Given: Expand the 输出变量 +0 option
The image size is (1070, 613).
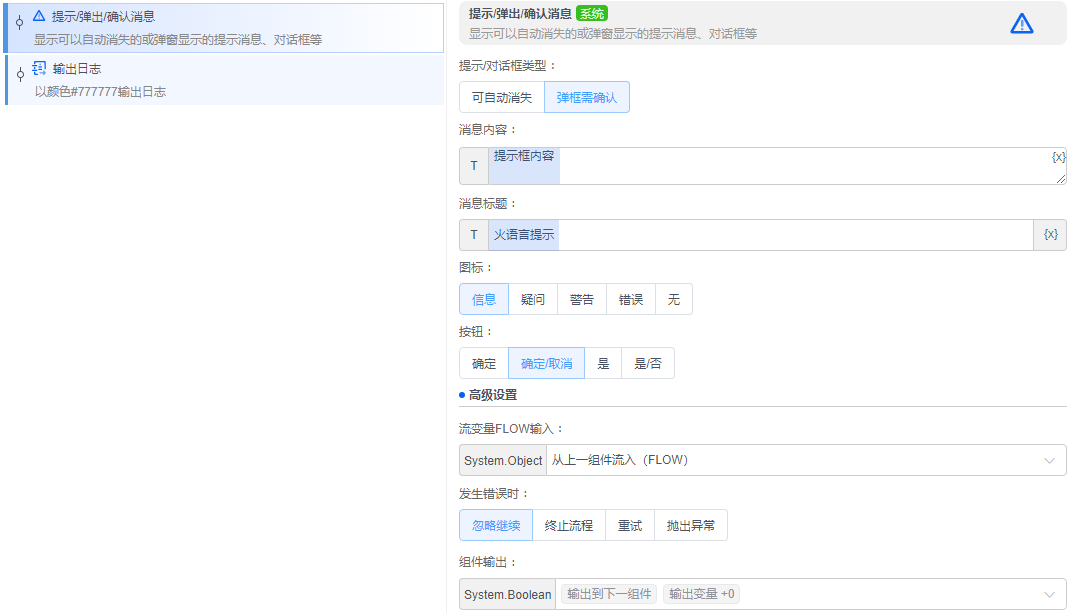Looking at the screenshot, I should click(x=700, y=593).
